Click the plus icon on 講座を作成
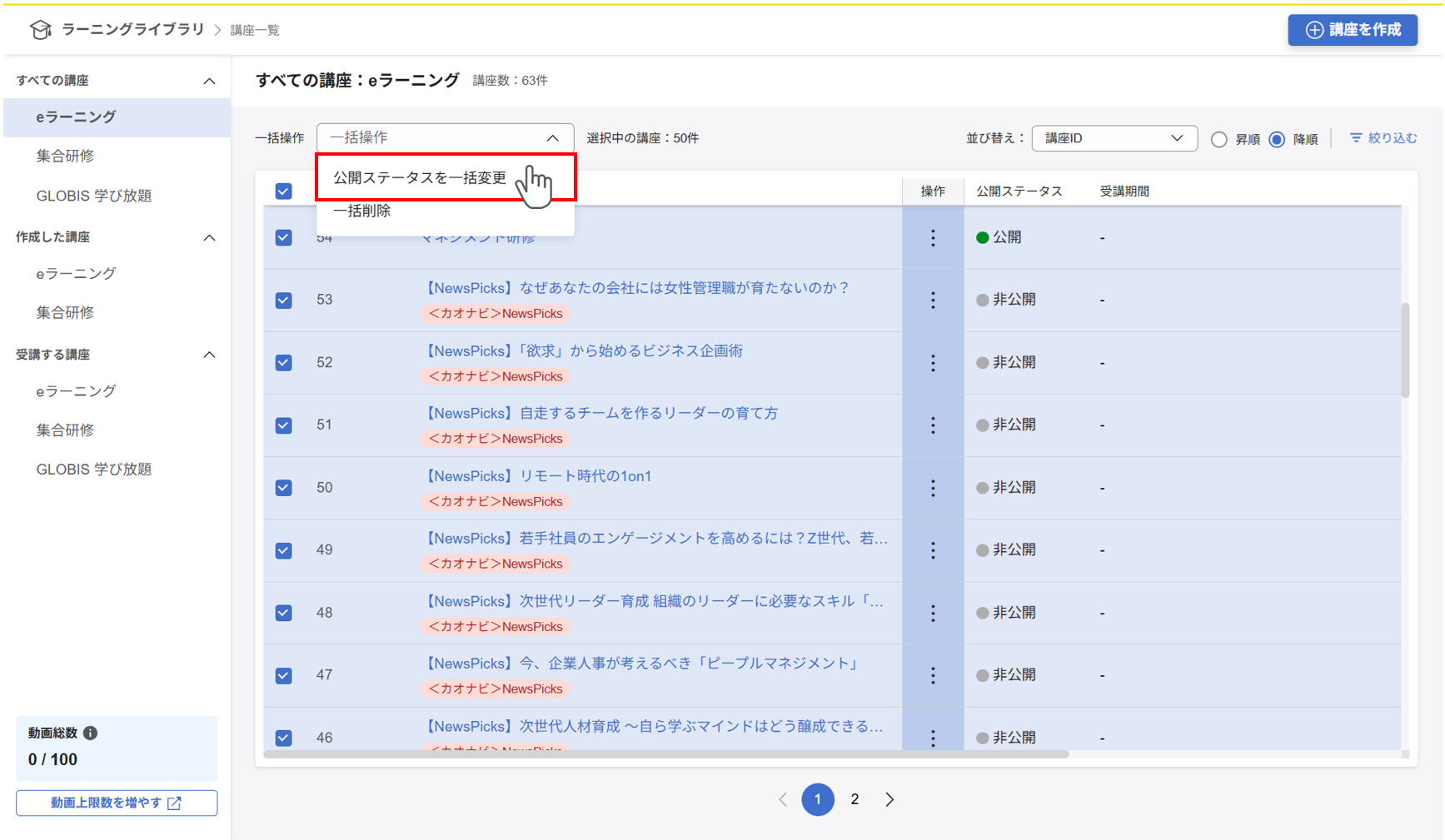The height and width of the screenshot is (840, 1445). pos(1313,30)
